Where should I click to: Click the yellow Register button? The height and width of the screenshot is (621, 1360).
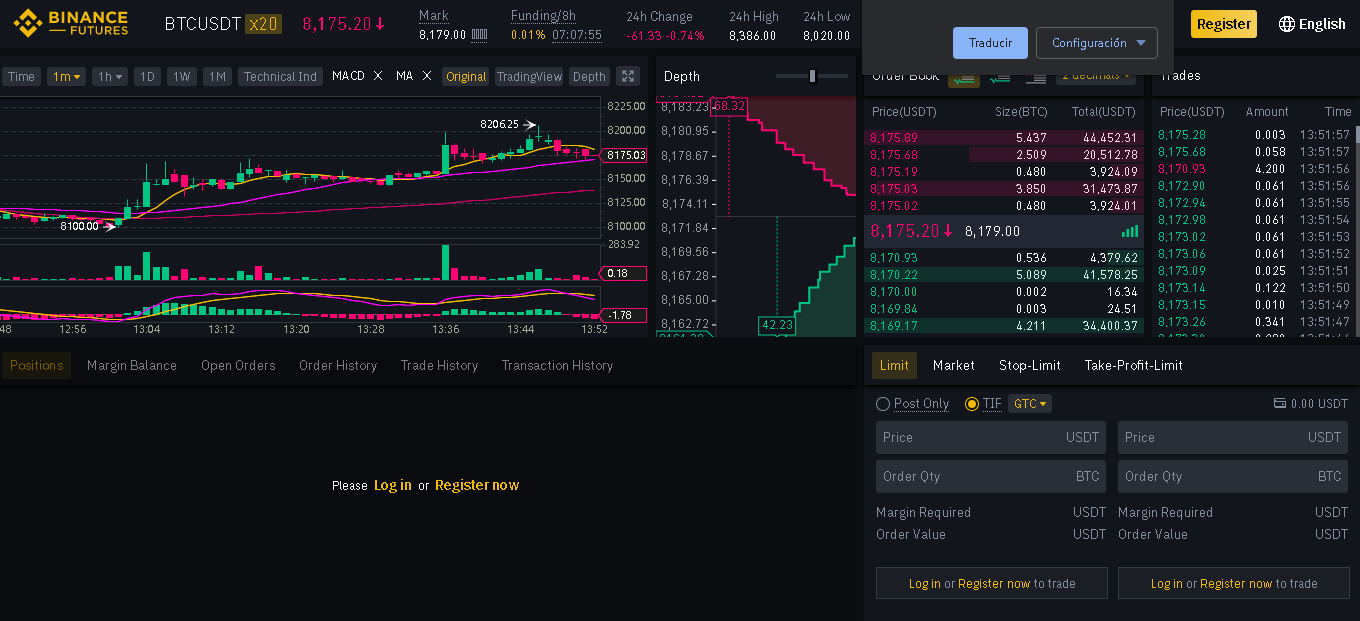pyautogui.click(x=1224, y=24)
